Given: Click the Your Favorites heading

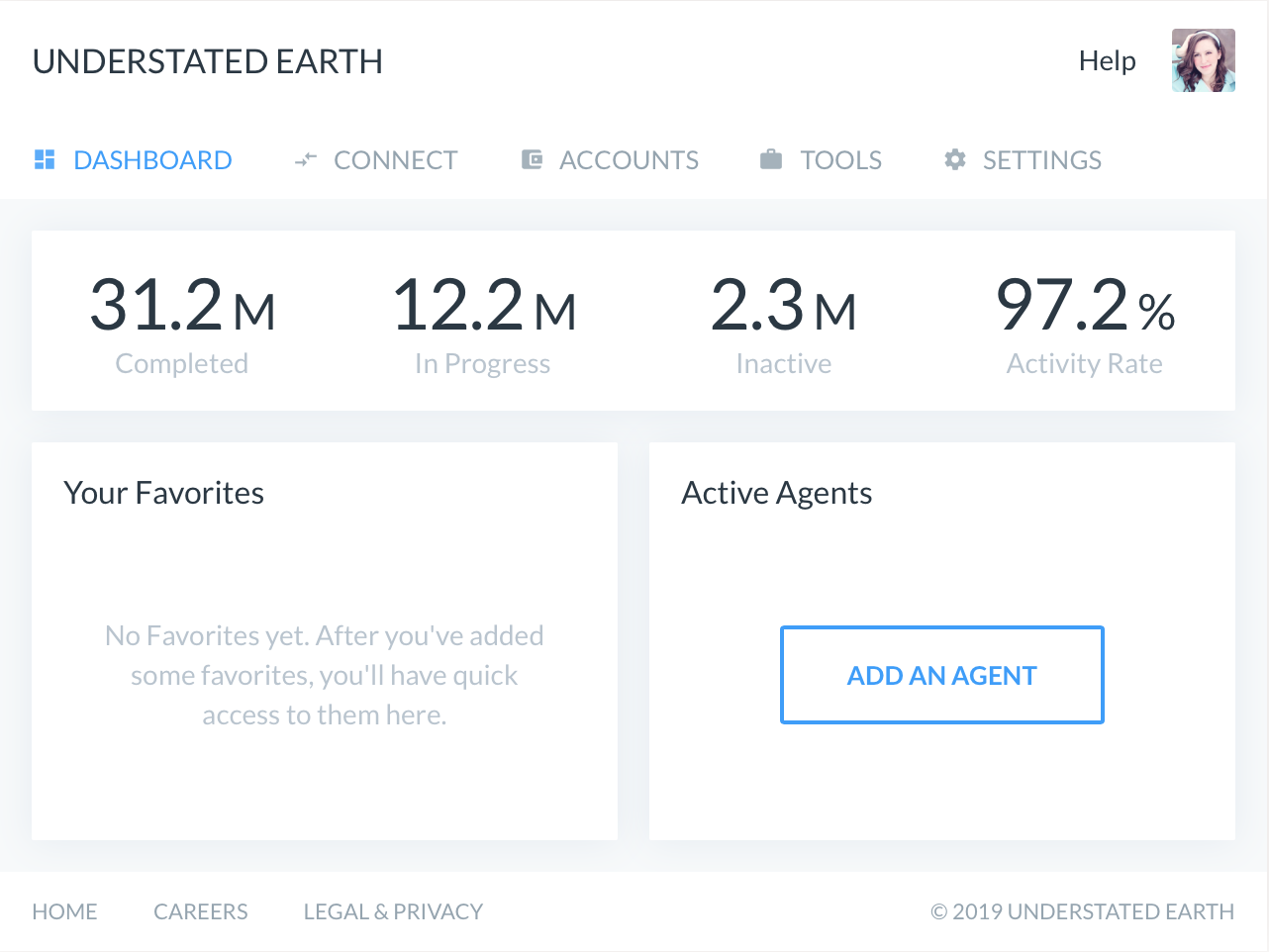Looking at the screenshot, I should (x=164, y=493).
